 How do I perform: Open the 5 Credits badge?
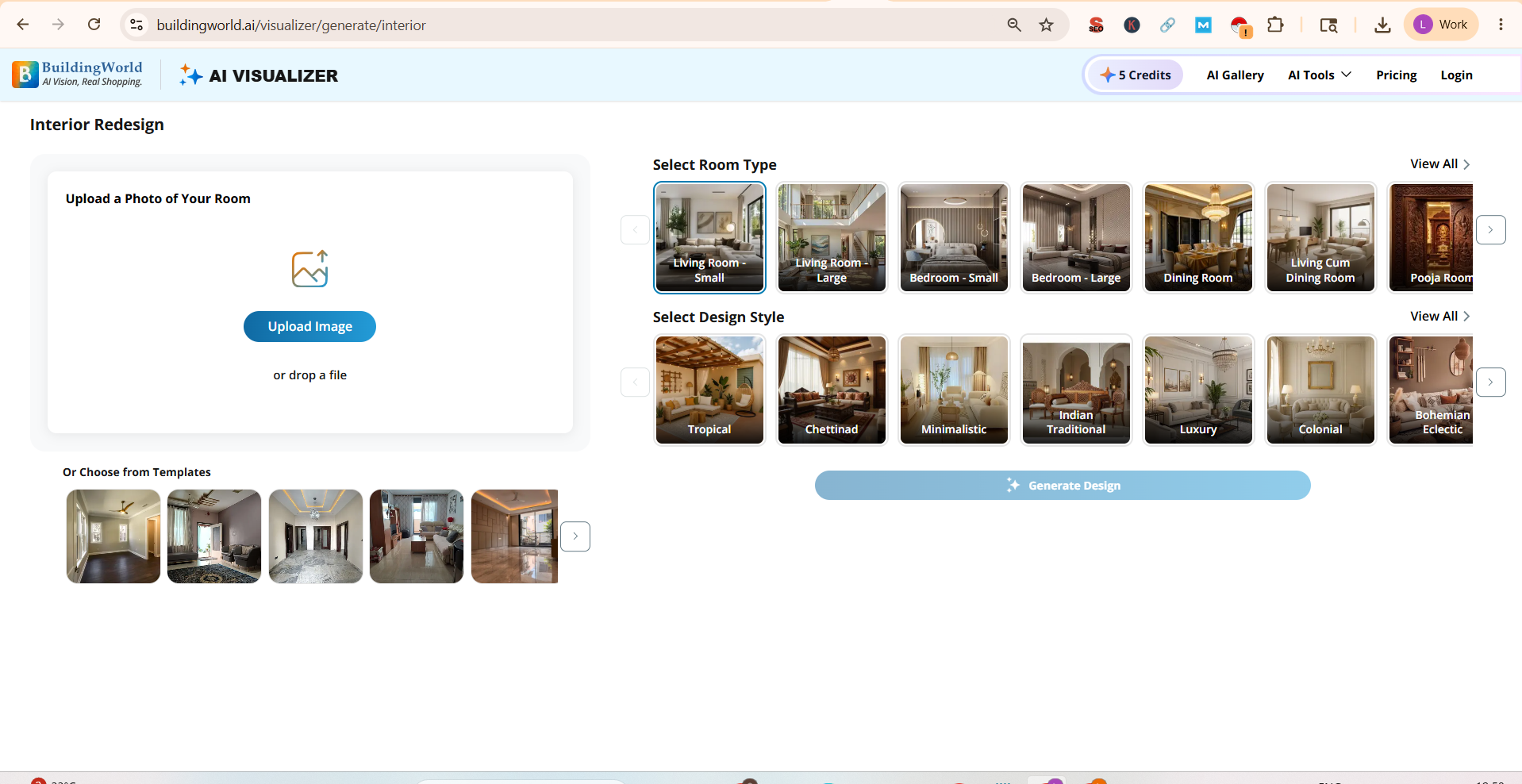tap(1136, 75)
